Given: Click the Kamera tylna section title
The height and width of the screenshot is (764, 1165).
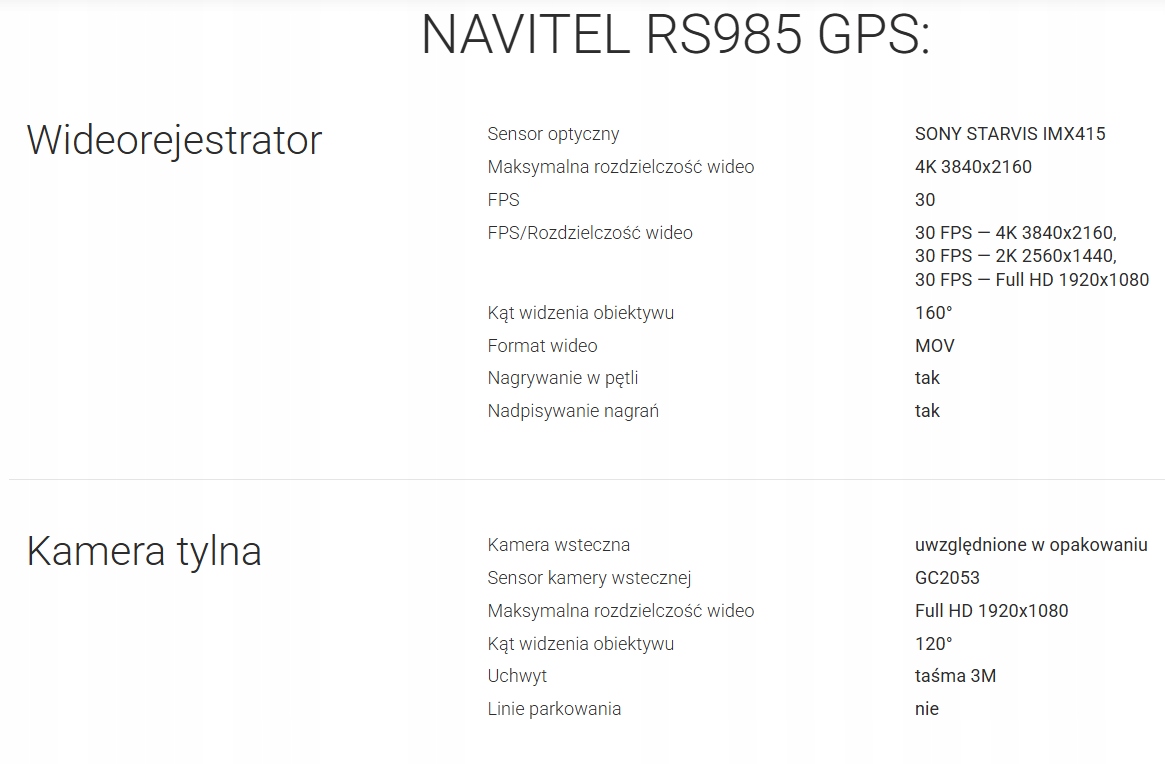Looking at the screenshot, I should [144, 551].
